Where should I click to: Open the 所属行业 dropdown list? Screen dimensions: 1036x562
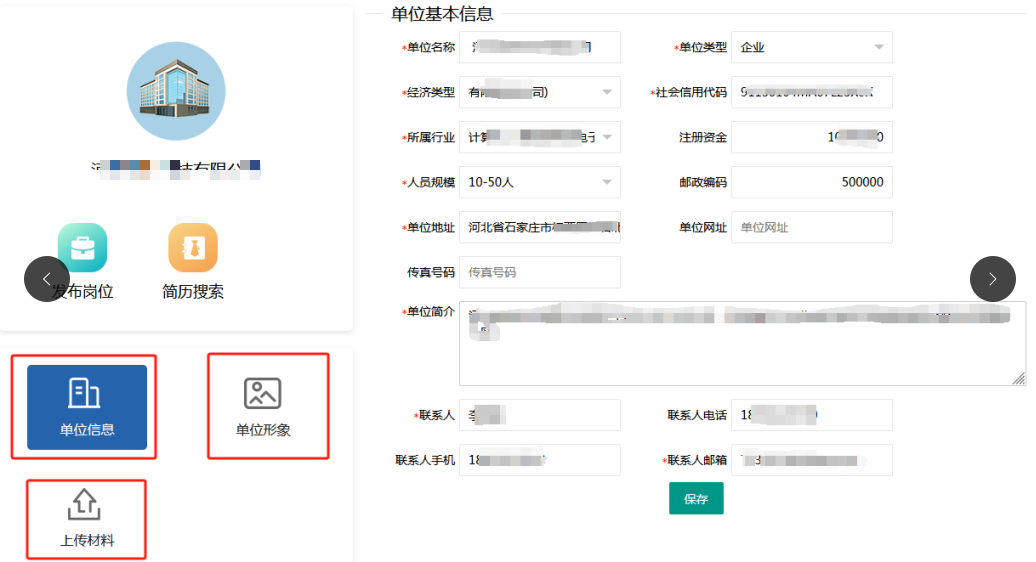point(539,137)
